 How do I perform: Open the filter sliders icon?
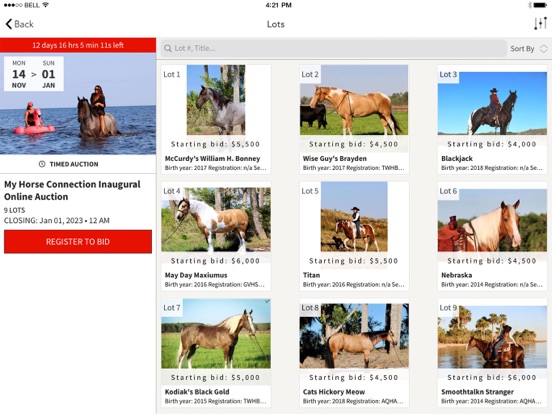540,24
